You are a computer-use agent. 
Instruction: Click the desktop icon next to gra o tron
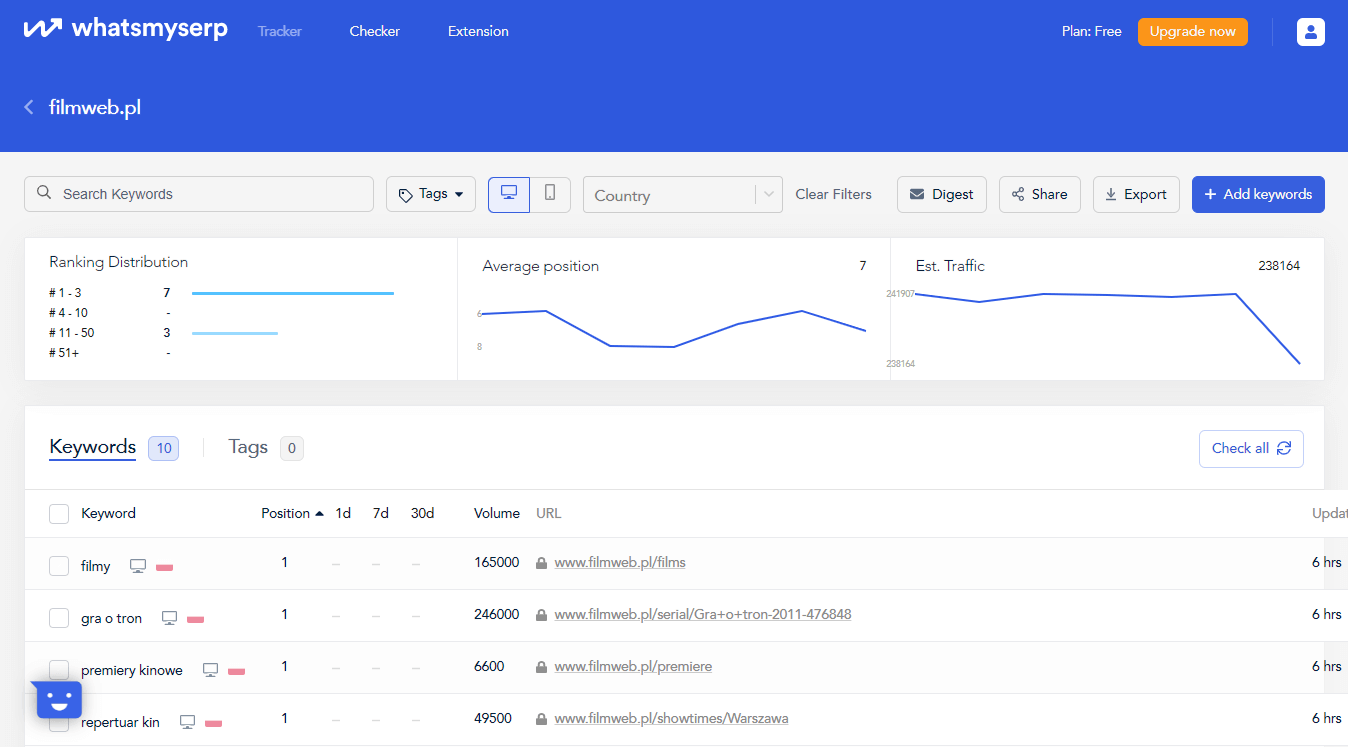[x=169, y=618]
